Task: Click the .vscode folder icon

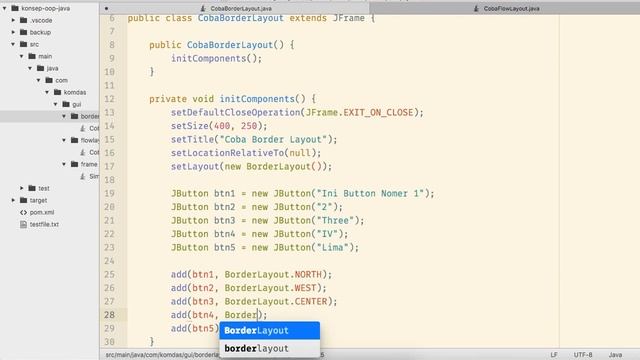Action: point(24,20)
